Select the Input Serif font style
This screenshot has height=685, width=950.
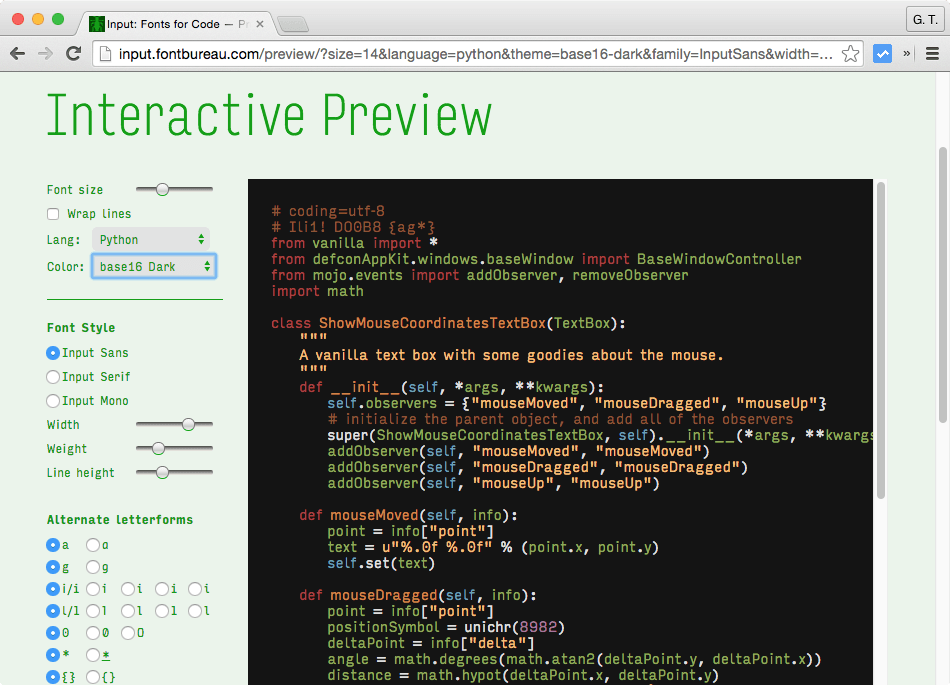[x=53, y=377]
